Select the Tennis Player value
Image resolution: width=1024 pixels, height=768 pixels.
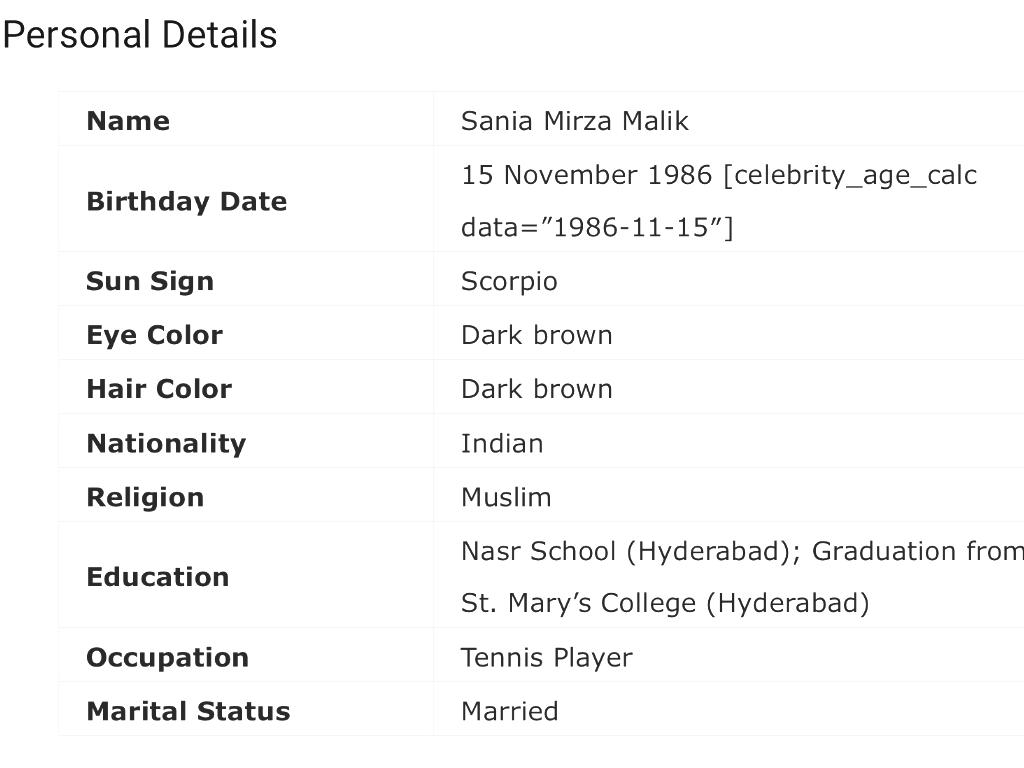(x=546, y=657)
